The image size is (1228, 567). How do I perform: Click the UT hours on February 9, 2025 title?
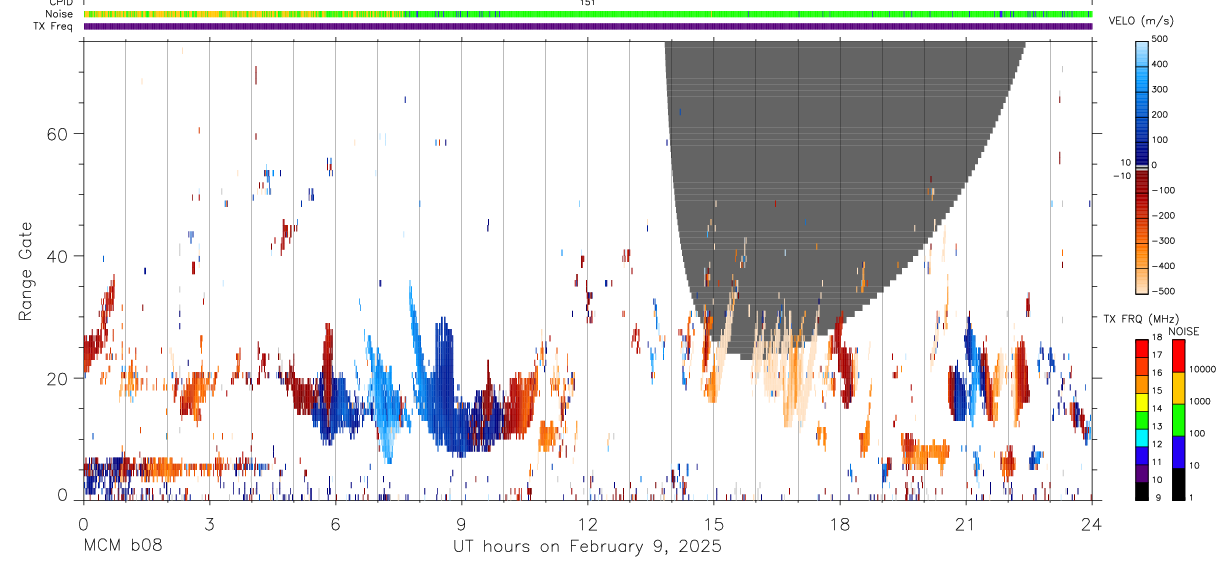tap(588, 547)
